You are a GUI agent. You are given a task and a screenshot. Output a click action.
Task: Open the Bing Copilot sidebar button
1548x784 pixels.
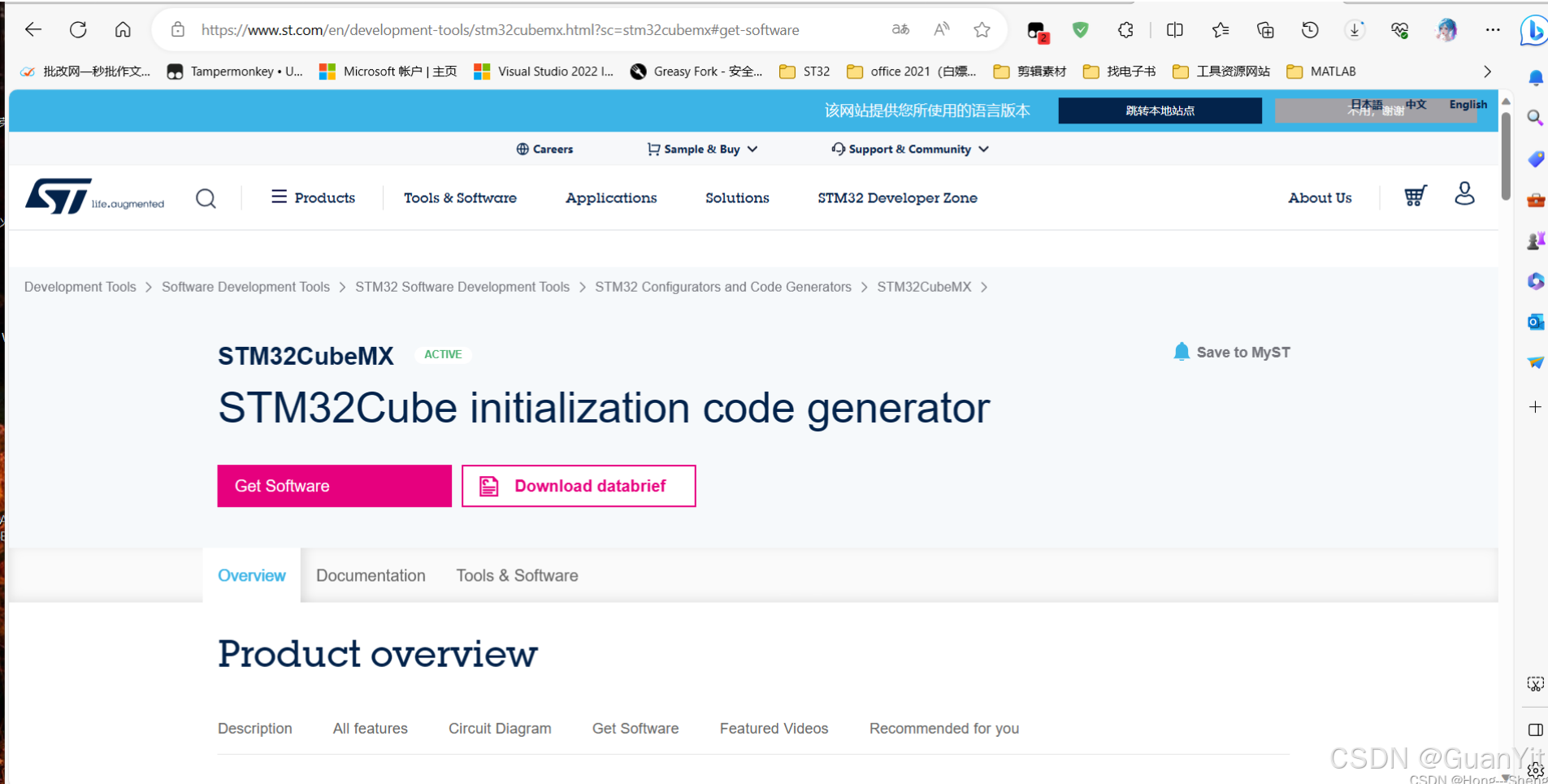pos(1533,31)
